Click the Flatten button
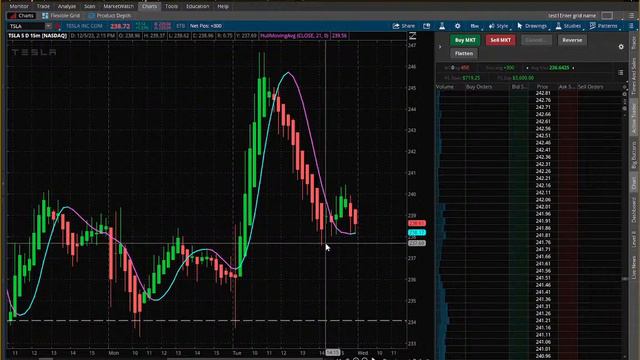 [464, 53]
